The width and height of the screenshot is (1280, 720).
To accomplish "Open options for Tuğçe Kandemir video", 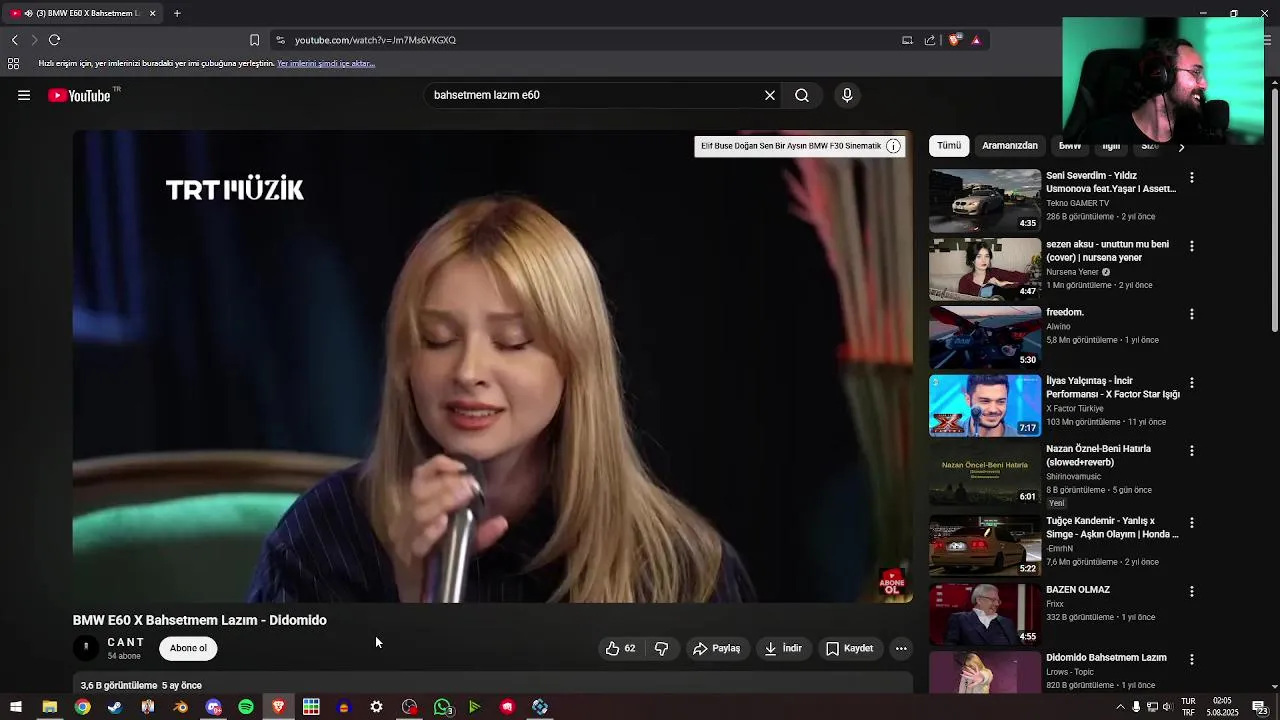I will pos(1191,523).
